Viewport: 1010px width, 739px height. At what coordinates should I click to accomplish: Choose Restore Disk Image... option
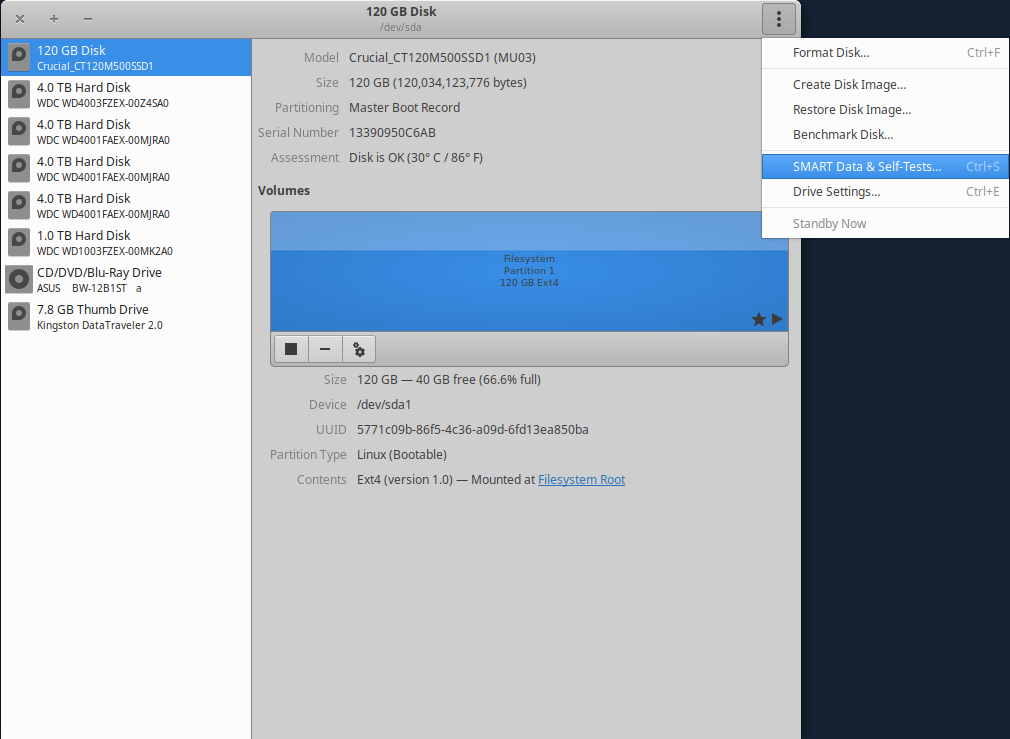coord(852,110)
